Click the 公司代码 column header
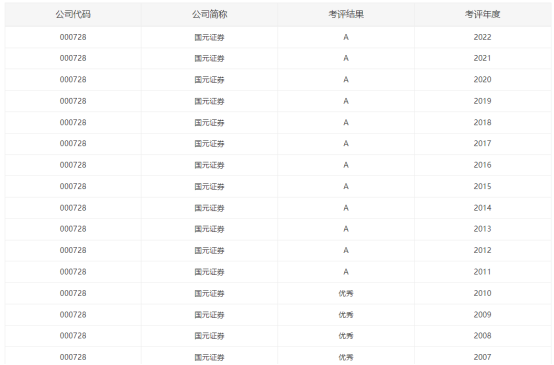The width and height of the screenshot is (554, 365). pyautogui.click(x=73, y=14)
